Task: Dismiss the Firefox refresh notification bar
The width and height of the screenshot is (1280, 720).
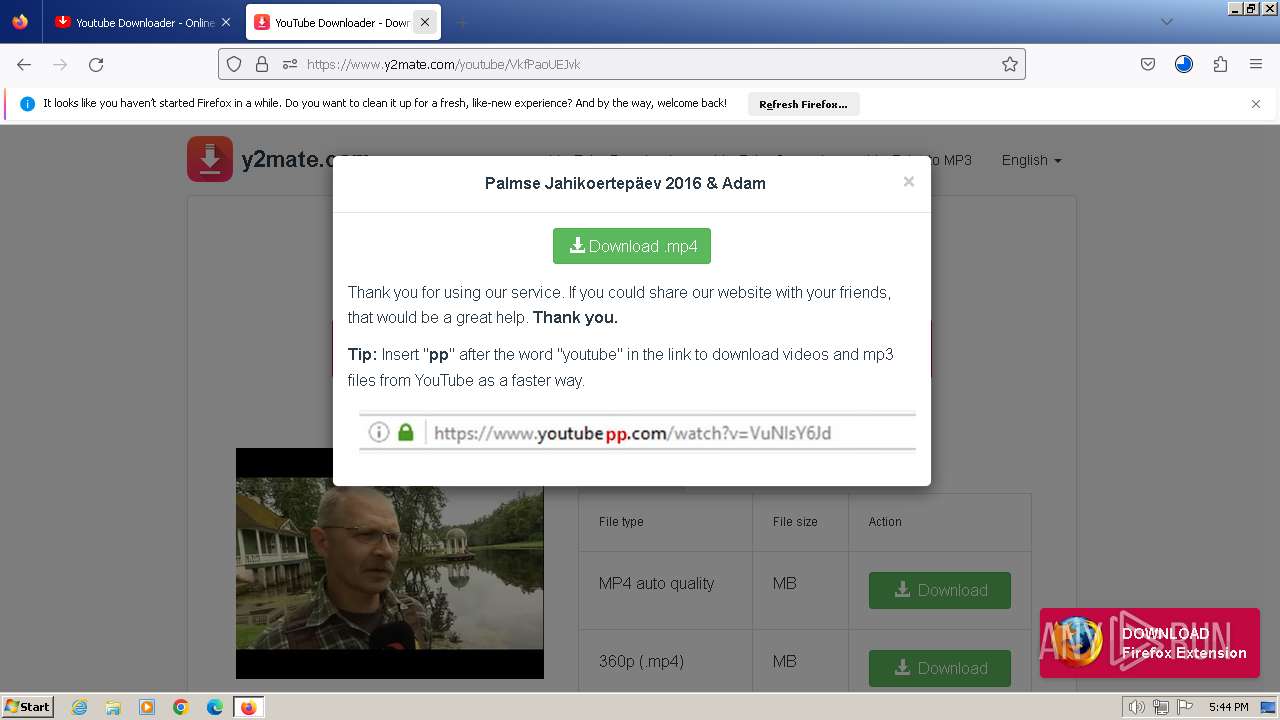Action: point(1256,104)
